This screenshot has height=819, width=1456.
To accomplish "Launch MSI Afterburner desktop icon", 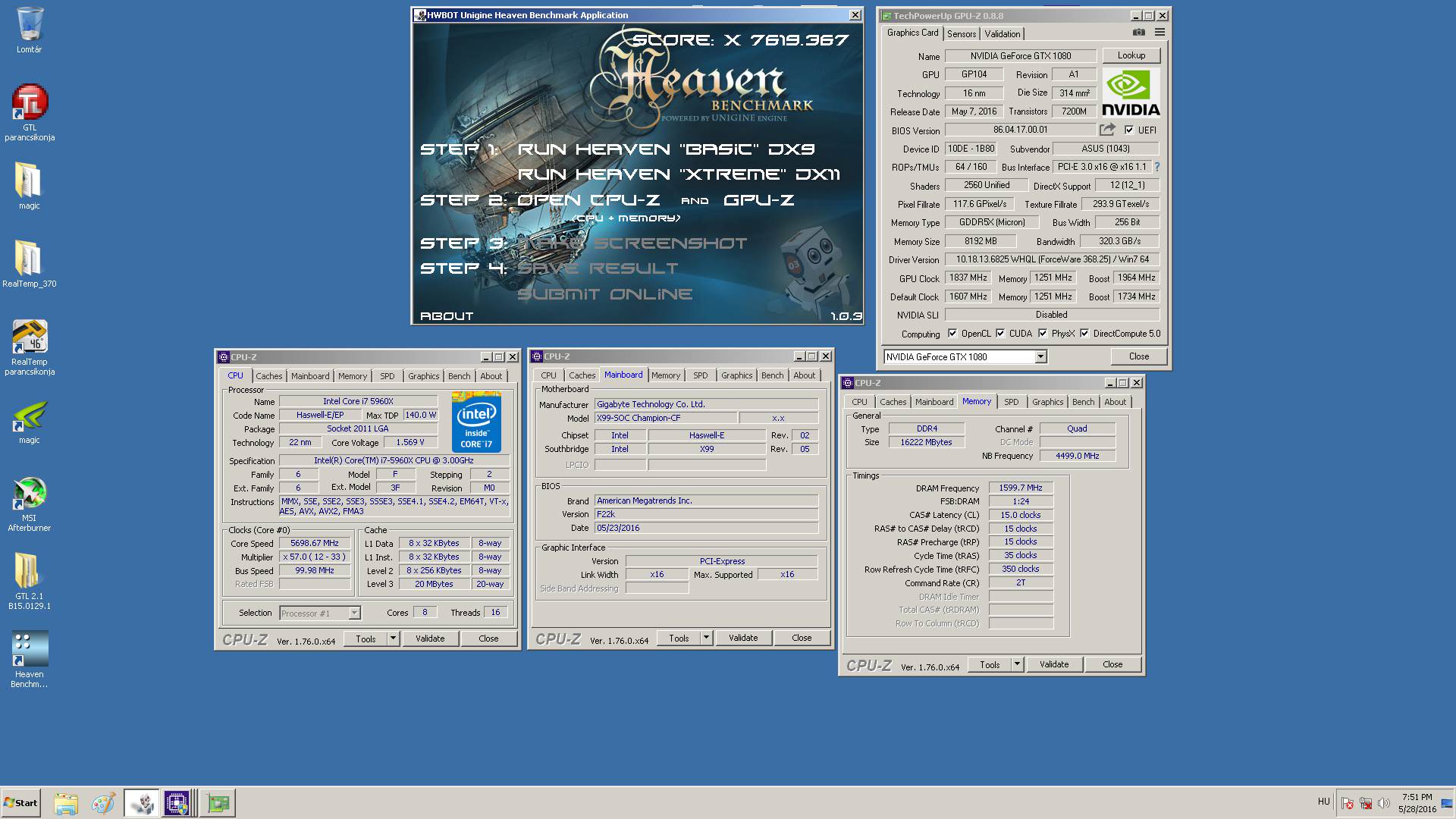I will click(x=29, y=504).
